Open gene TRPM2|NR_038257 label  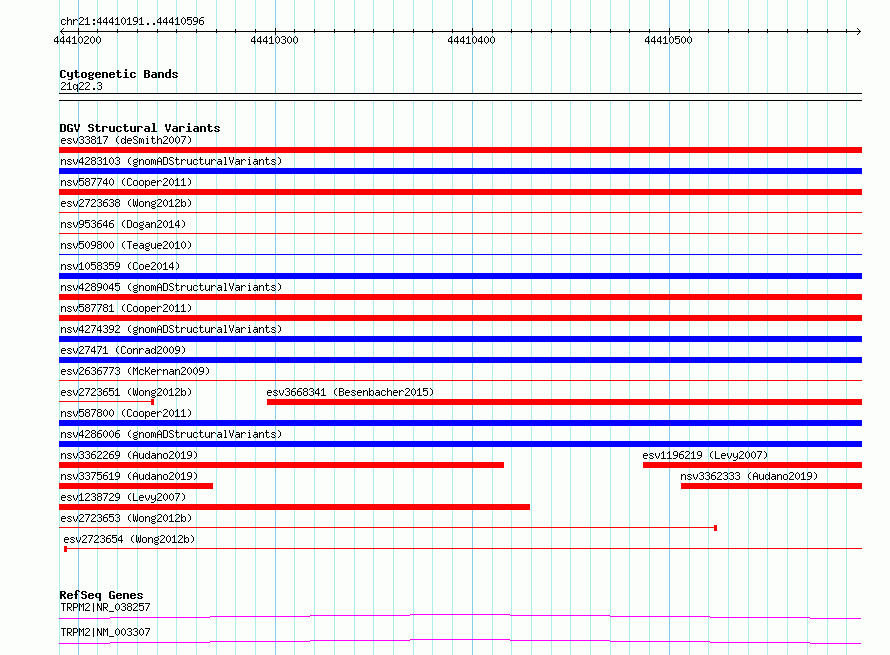point(105,607)
